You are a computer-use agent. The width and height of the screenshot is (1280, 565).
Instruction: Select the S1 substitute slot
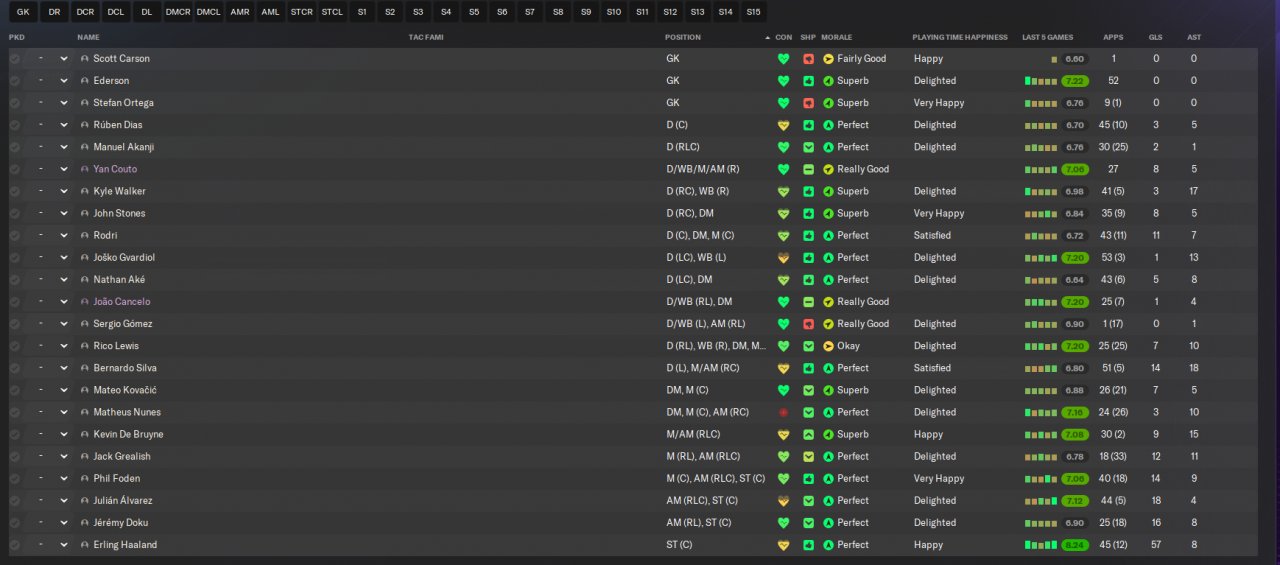coord(361,12)
